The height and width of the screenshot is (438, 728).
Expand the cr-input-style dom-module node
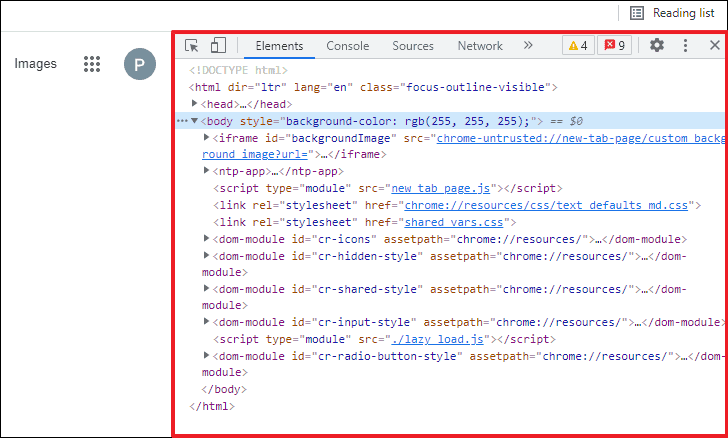click(207, 321)
